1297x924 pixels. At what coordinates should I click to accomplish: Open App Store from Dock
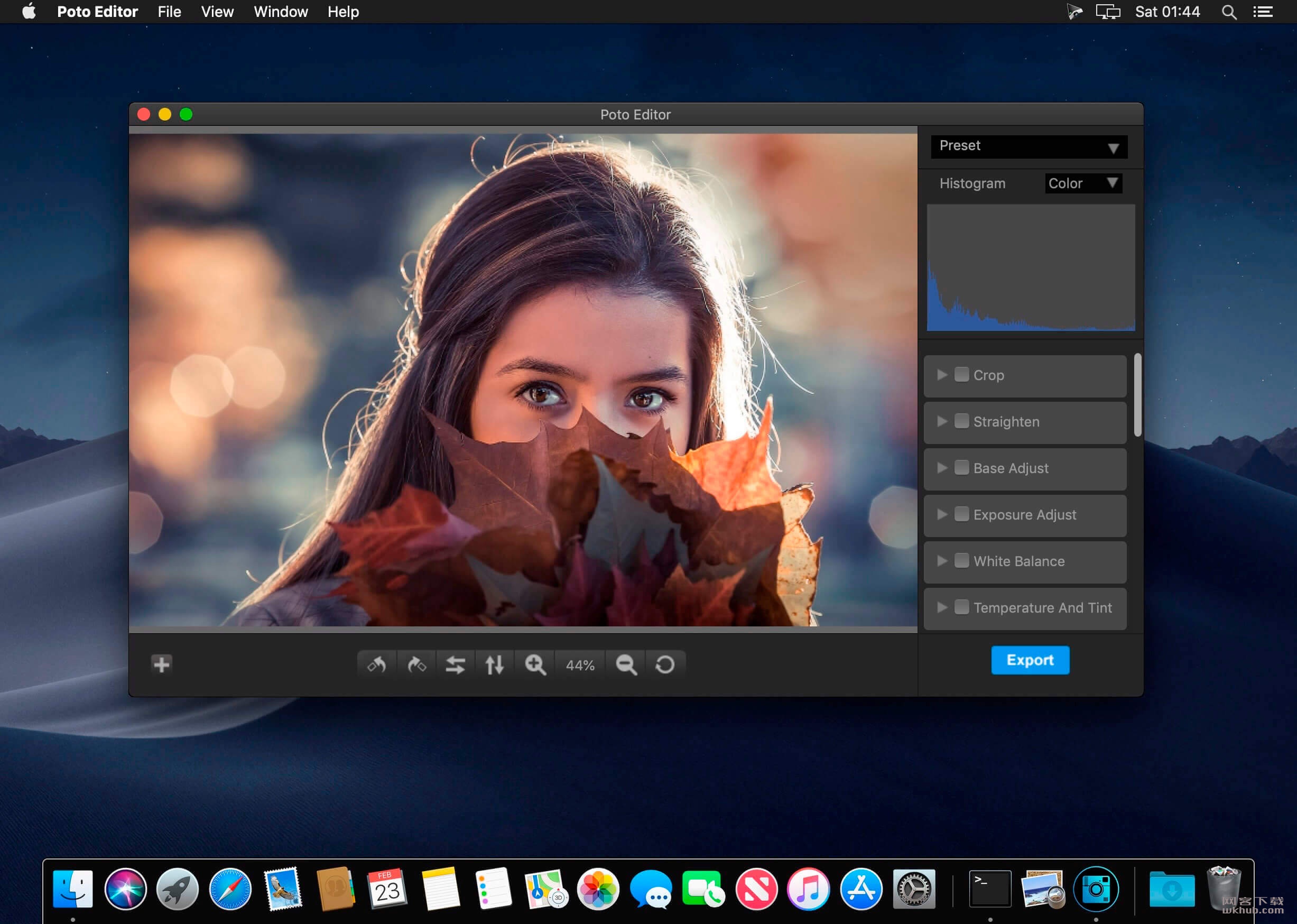pos(860,889)
